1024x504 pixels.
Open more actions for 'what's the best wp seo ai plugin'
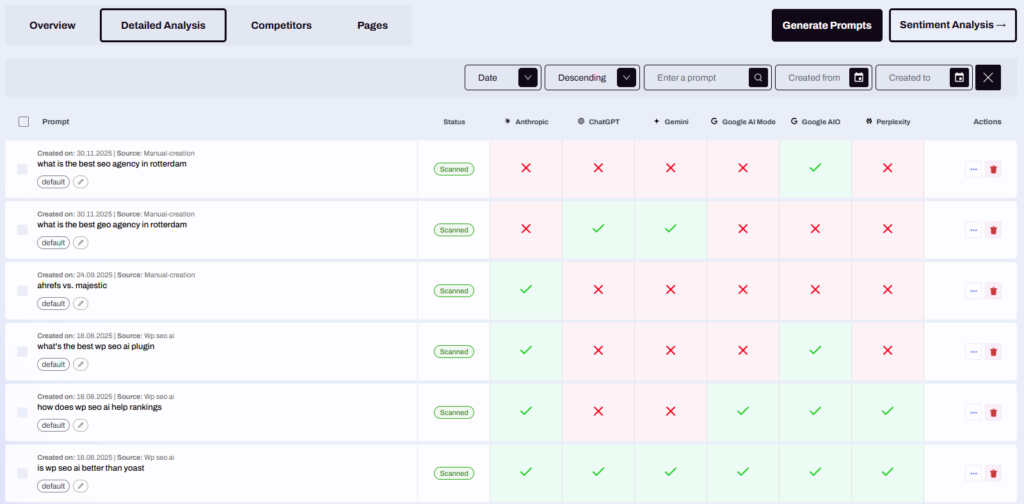coord(973,352)
